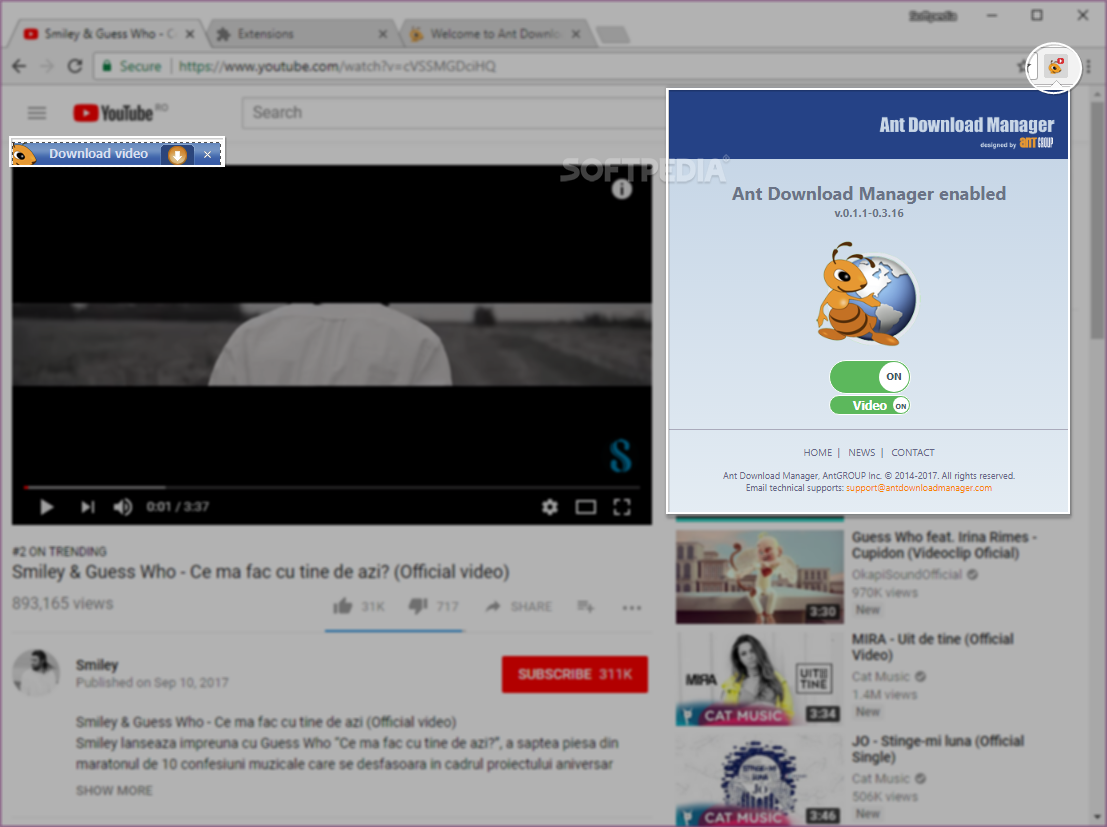Click the Ant Download Manager extension icon
The height and width of the screenshot is (827, 1107).
1055,67
